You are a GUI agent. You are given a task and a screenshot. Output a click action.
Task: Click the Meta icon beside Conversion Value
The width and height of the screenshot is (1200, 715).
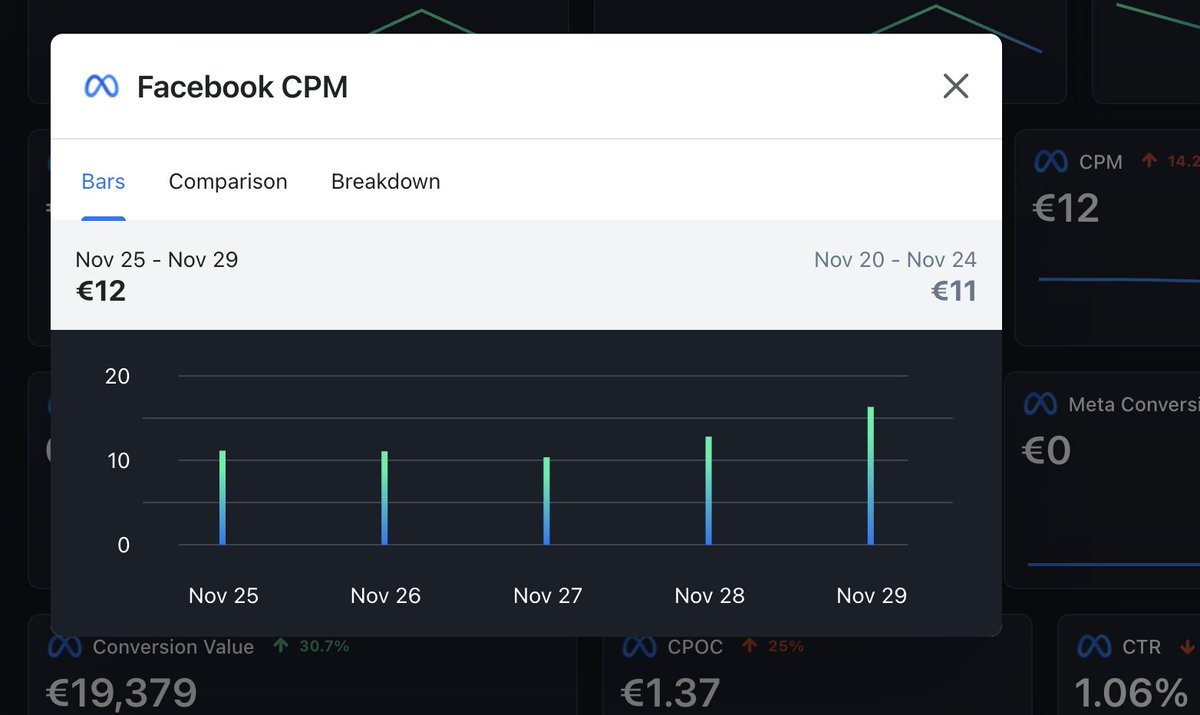tap(64, 647)
